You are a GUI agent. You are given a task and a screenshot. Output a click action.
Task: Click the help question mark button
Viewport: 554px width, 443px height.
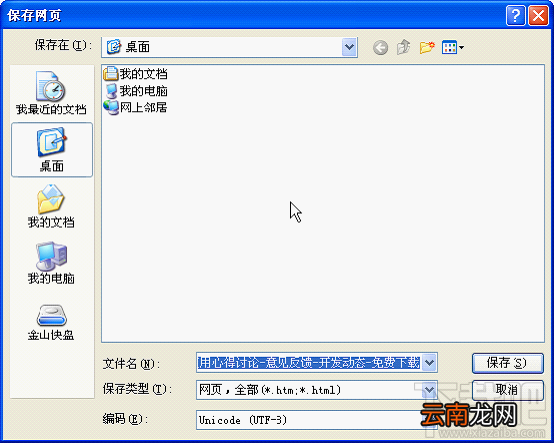coord(515,16)
